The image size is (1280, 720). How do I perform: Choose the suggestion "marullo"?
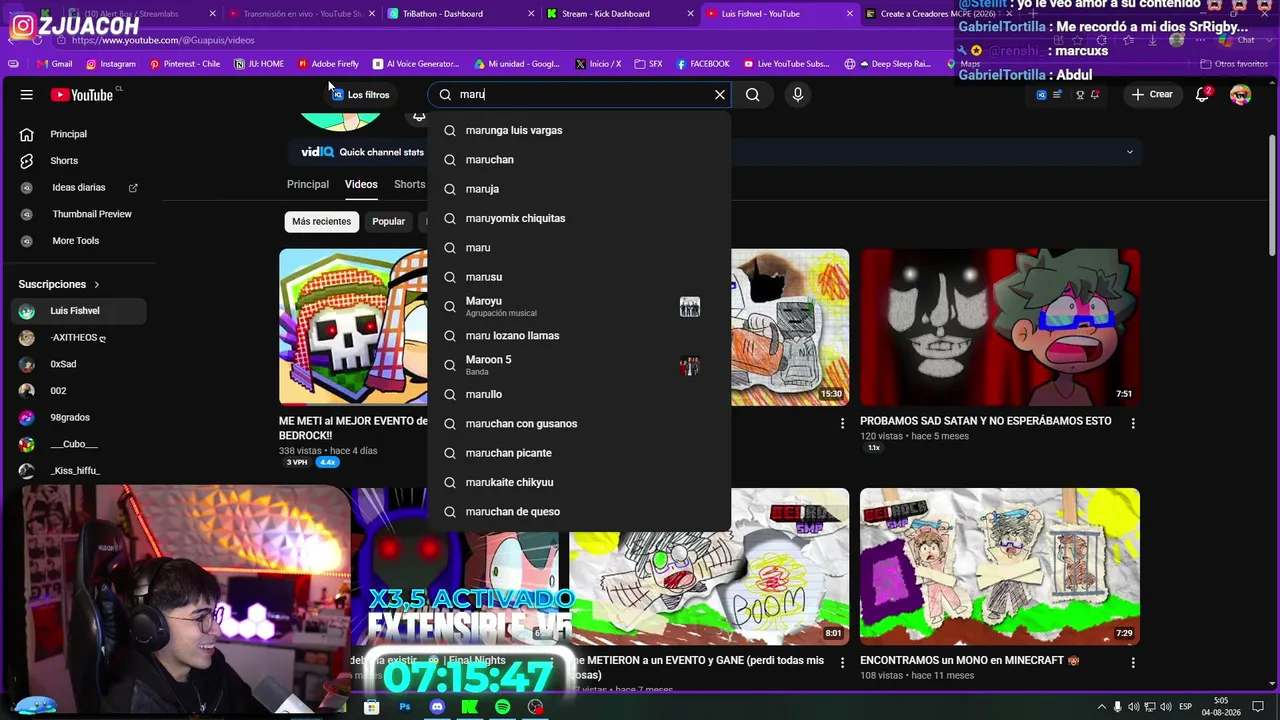579,394
